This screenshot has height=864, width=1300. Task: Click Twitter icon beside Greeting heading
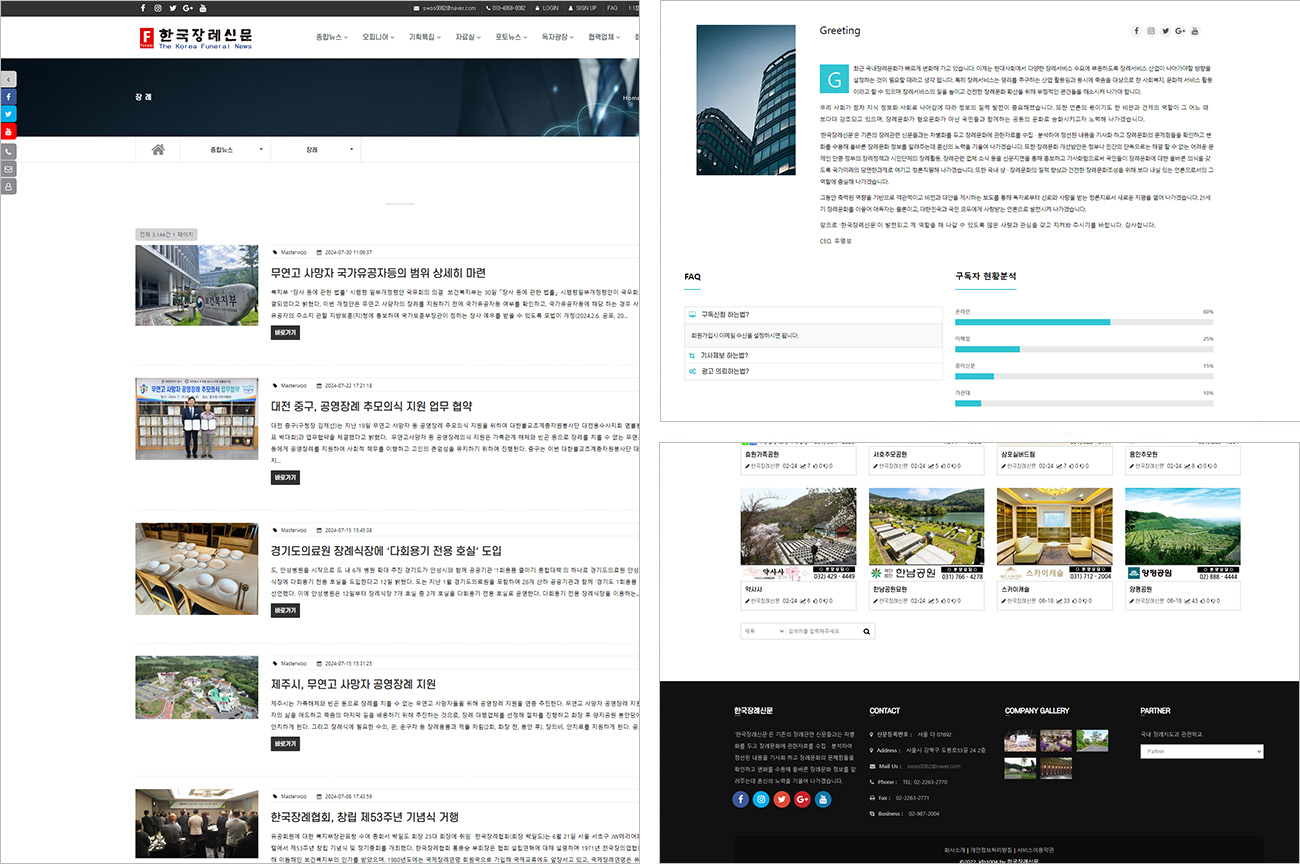1165,31
